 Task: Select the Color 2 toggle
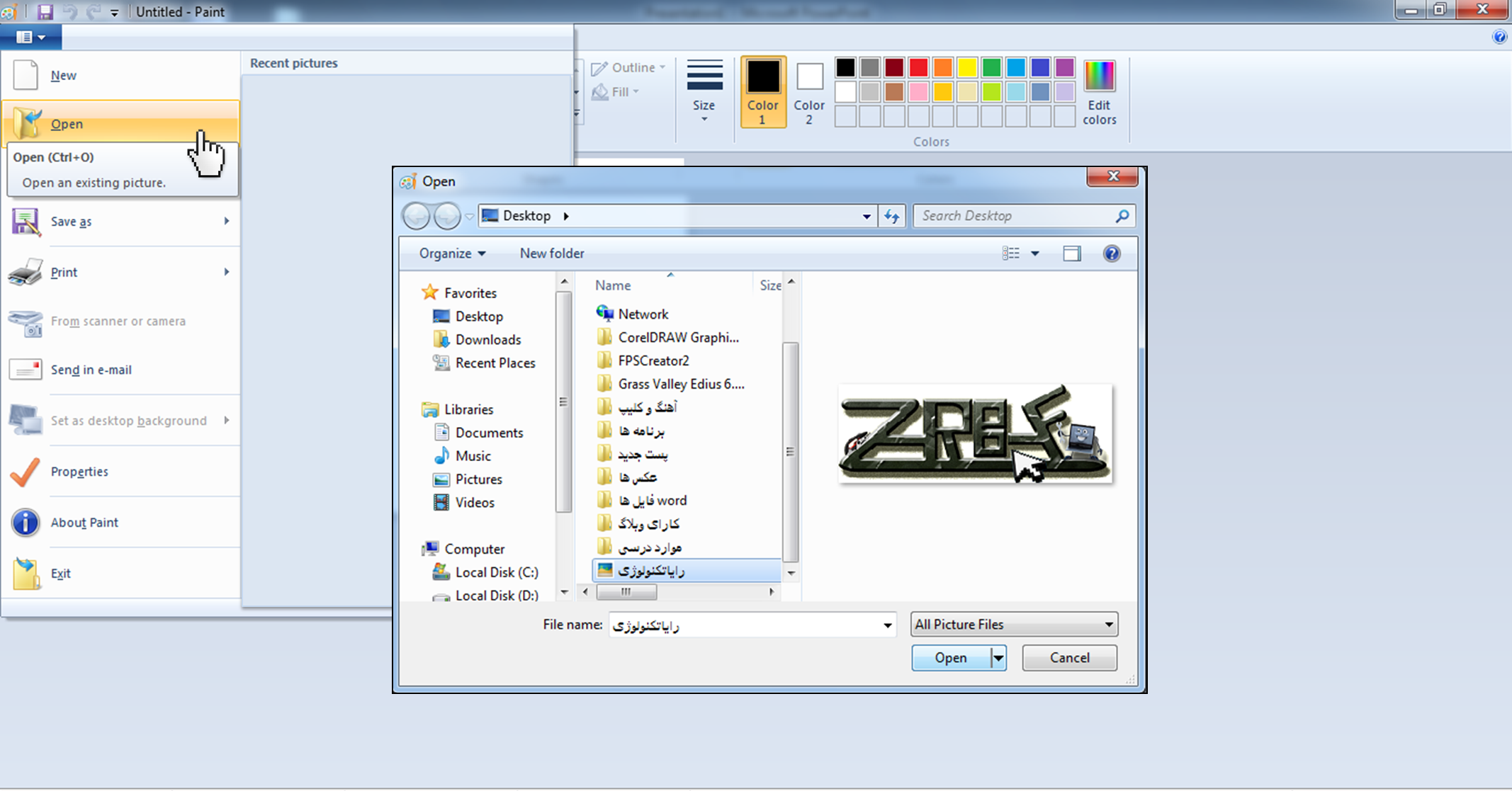click(808, 92)
